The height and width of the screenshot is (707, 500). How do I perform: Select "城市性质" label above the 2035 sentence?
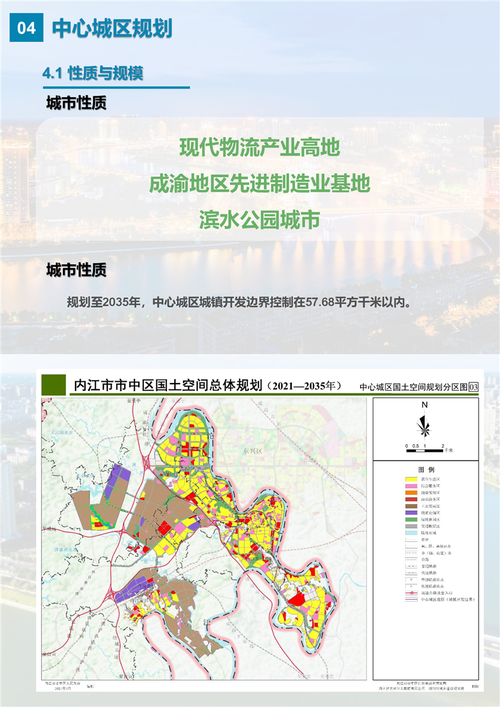76,271
